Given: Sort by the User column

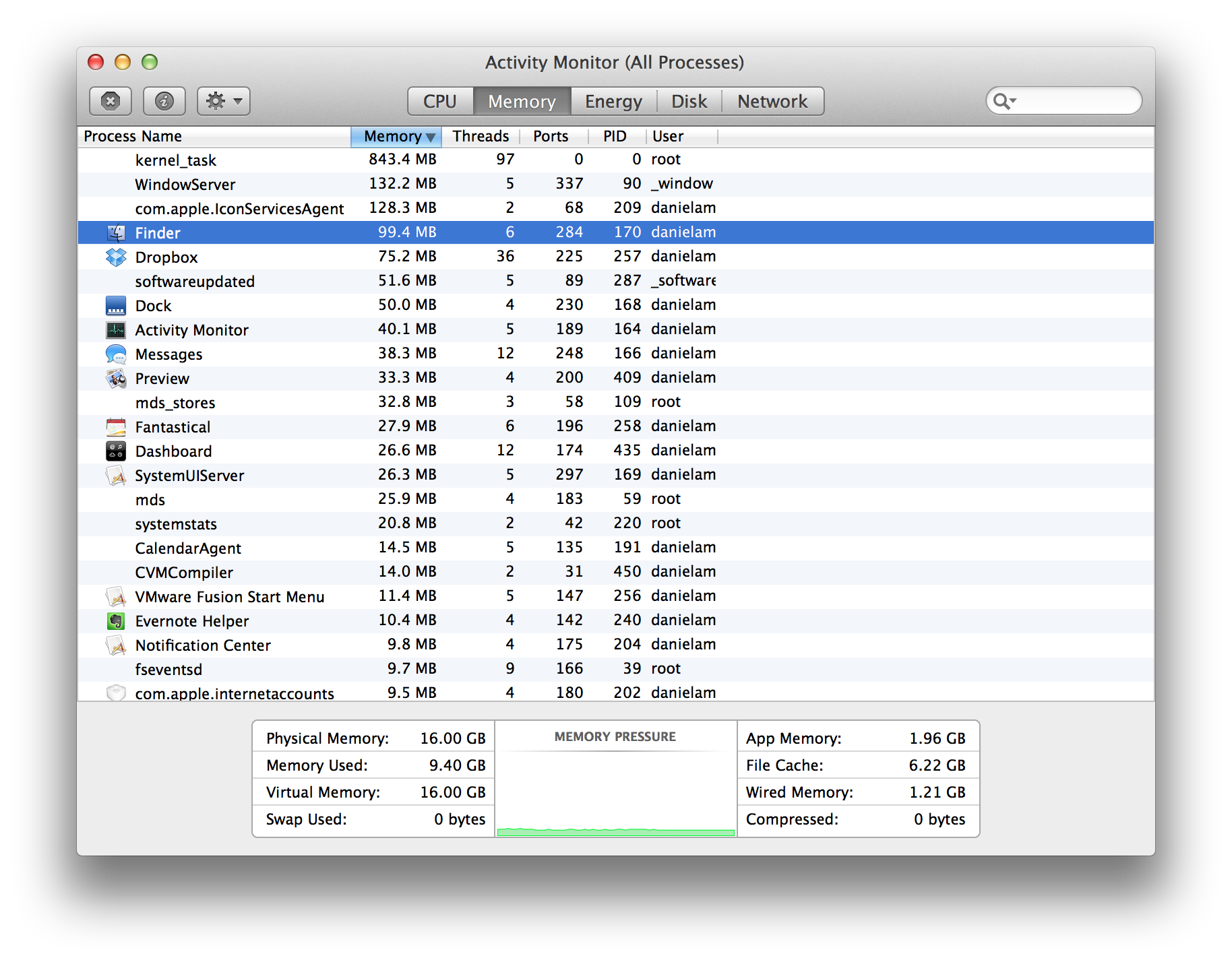Looking at the screenshot, I should point(682,136).
